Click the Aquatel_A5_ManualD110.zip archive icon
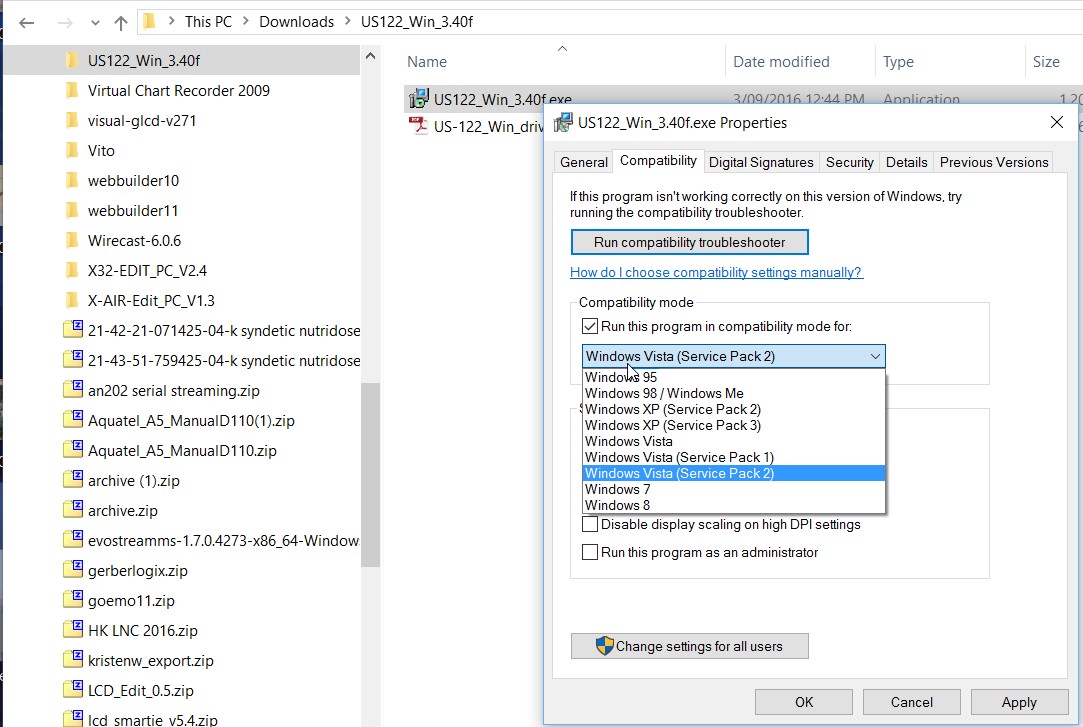Image resolution: width=1083 pixels, height=727 pixels. pyautogui.click(x=73, y=449)
